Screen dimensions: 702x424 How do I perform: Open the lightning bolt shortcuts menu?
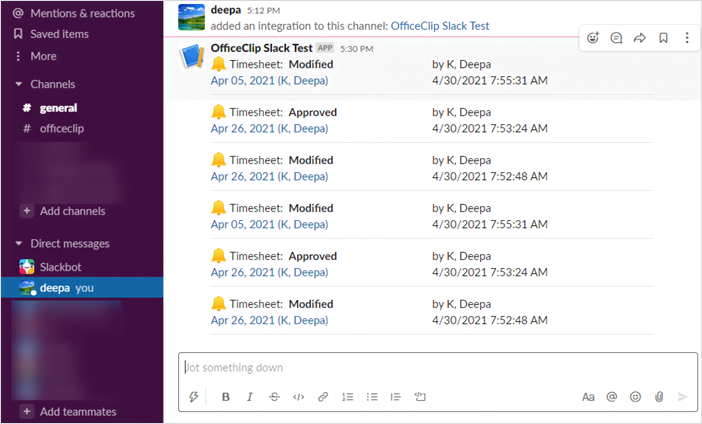[193, 397]
